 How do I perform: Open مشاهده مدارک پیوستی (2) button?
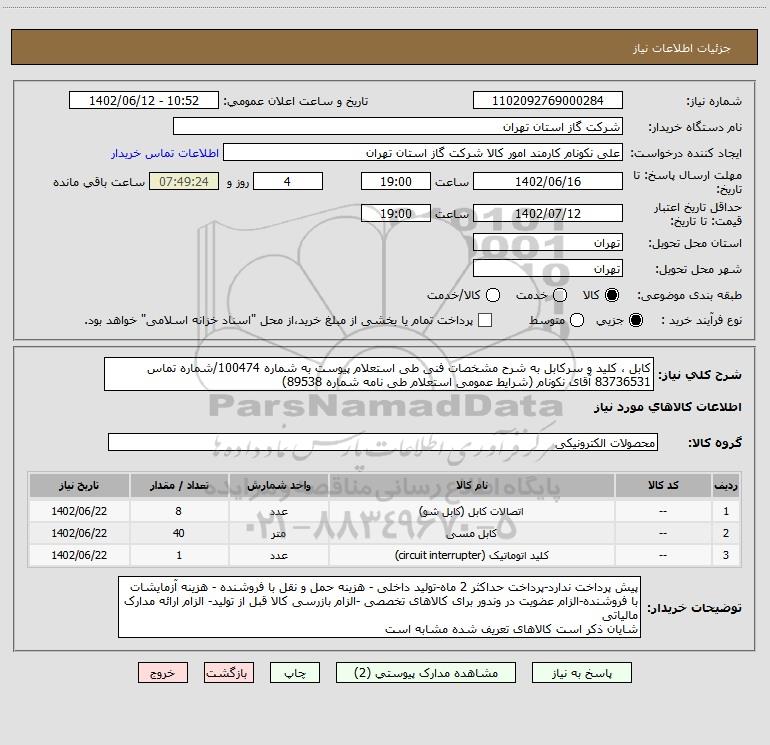tap(426, 673)
